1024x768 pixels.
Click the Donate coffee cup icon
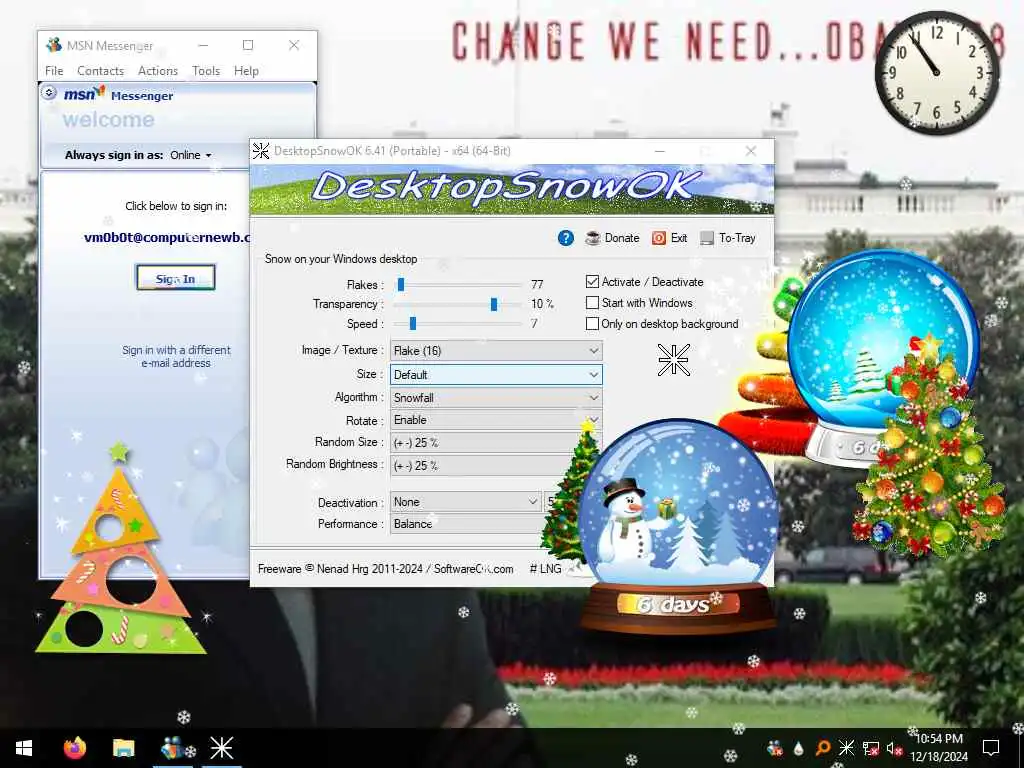pyautogui.click(x=592, y=238)
